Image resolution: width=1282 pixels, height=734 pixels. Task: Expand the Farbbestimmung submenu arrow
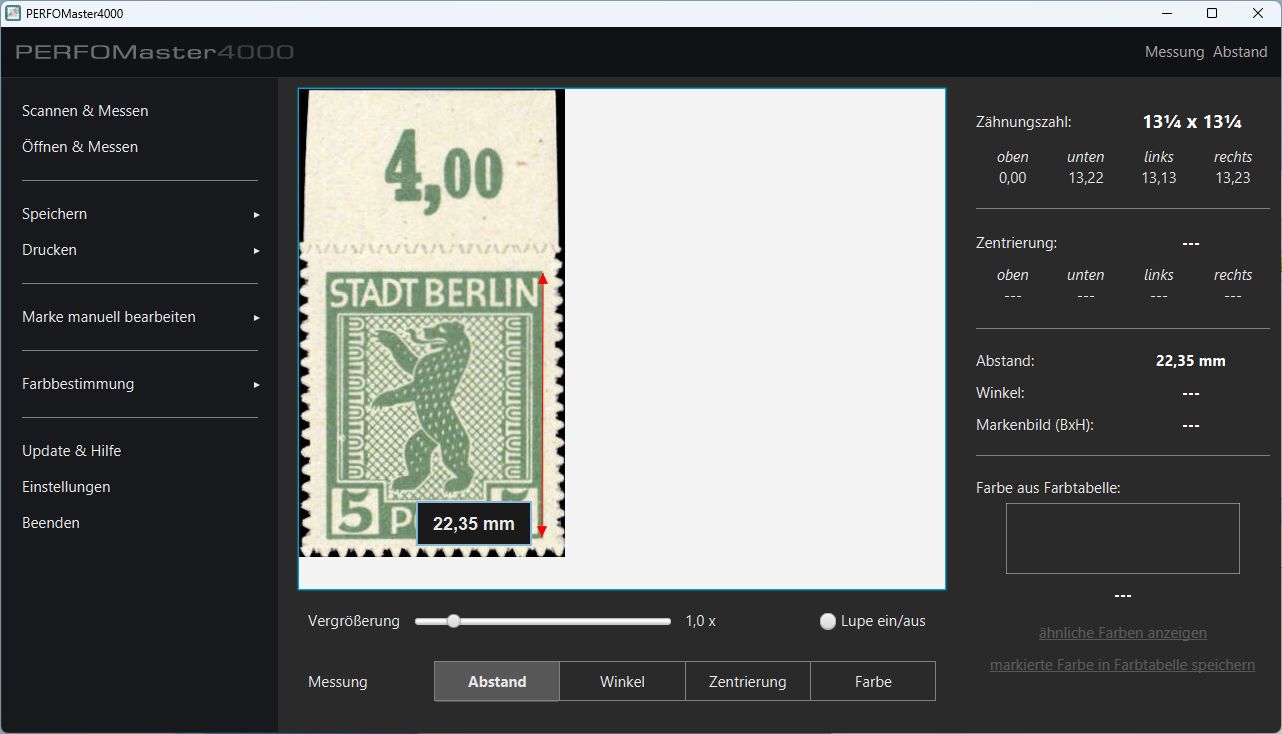(x=256, y=385)
